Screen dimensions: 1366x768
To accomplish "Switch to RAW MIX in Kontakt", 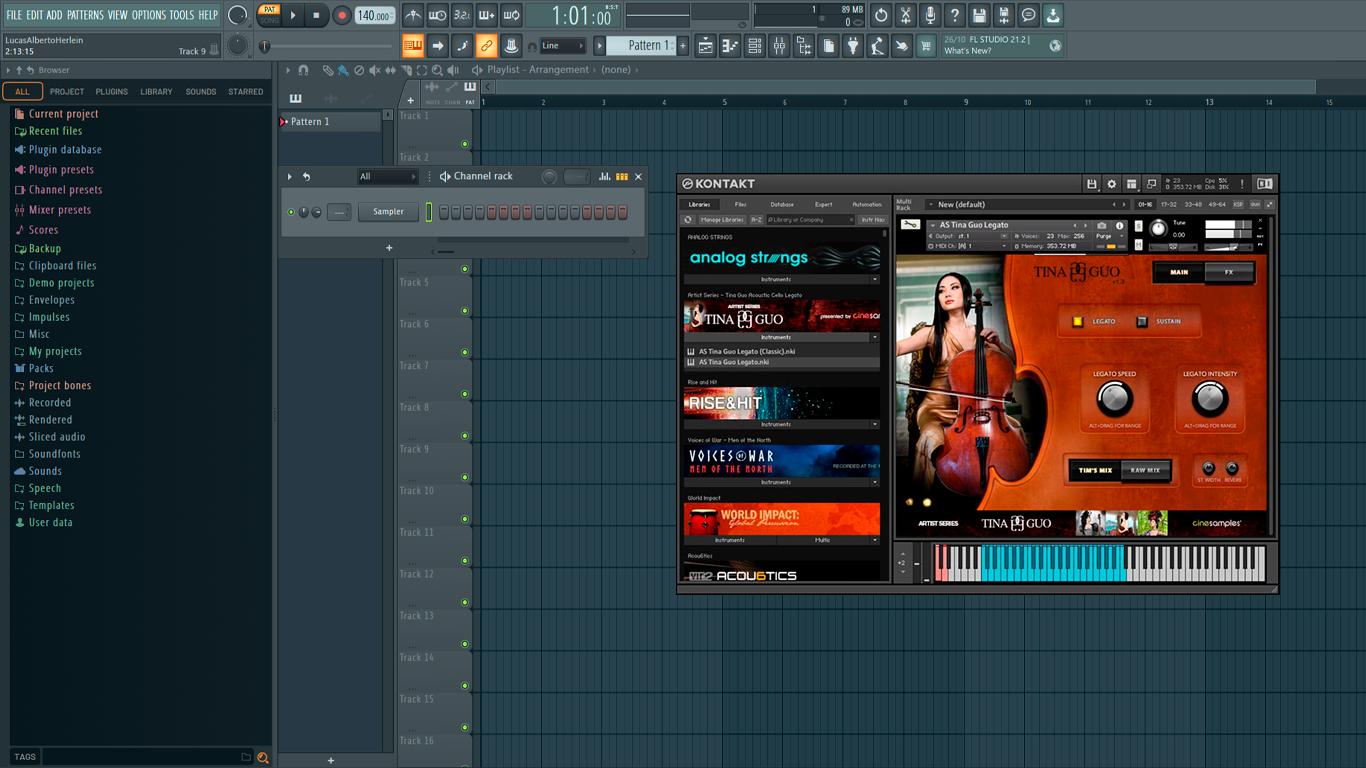I will [1145, 470].
